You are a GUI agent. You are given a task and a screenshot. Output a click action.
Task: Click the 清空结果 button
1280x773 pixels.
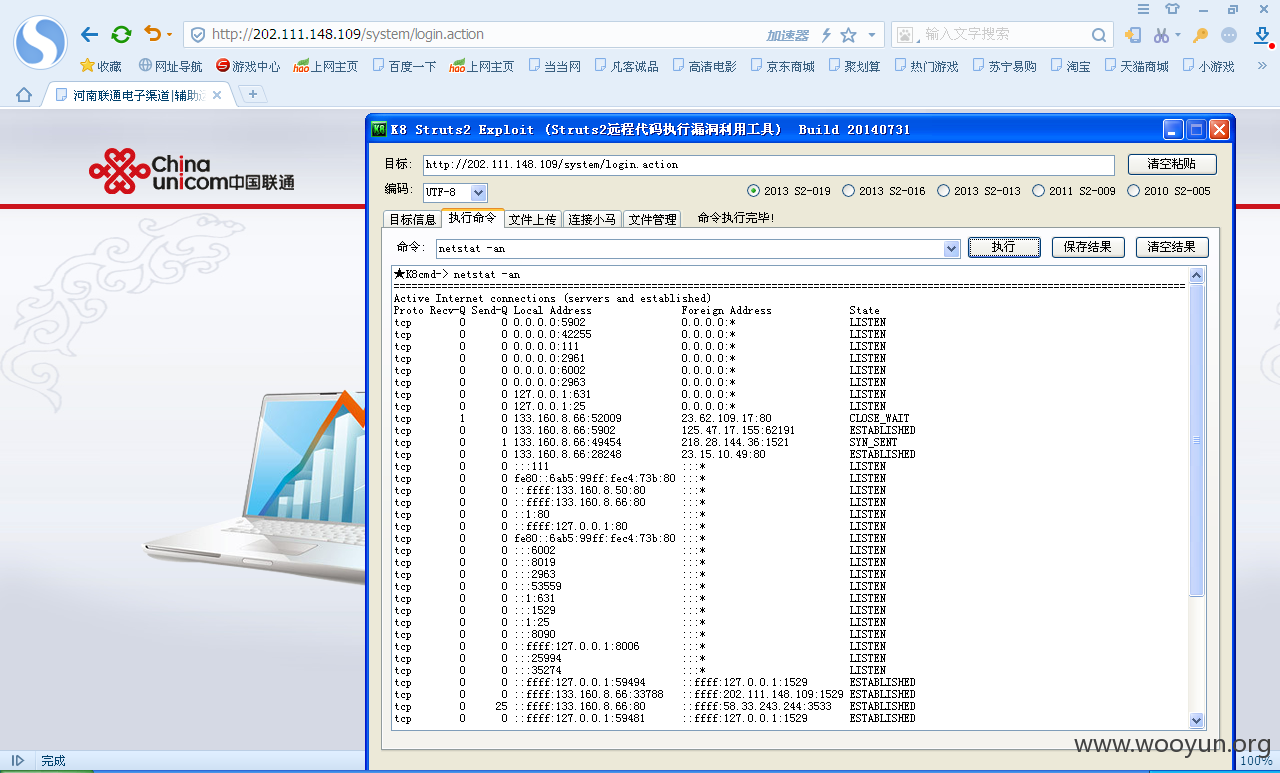(1172, 247)
